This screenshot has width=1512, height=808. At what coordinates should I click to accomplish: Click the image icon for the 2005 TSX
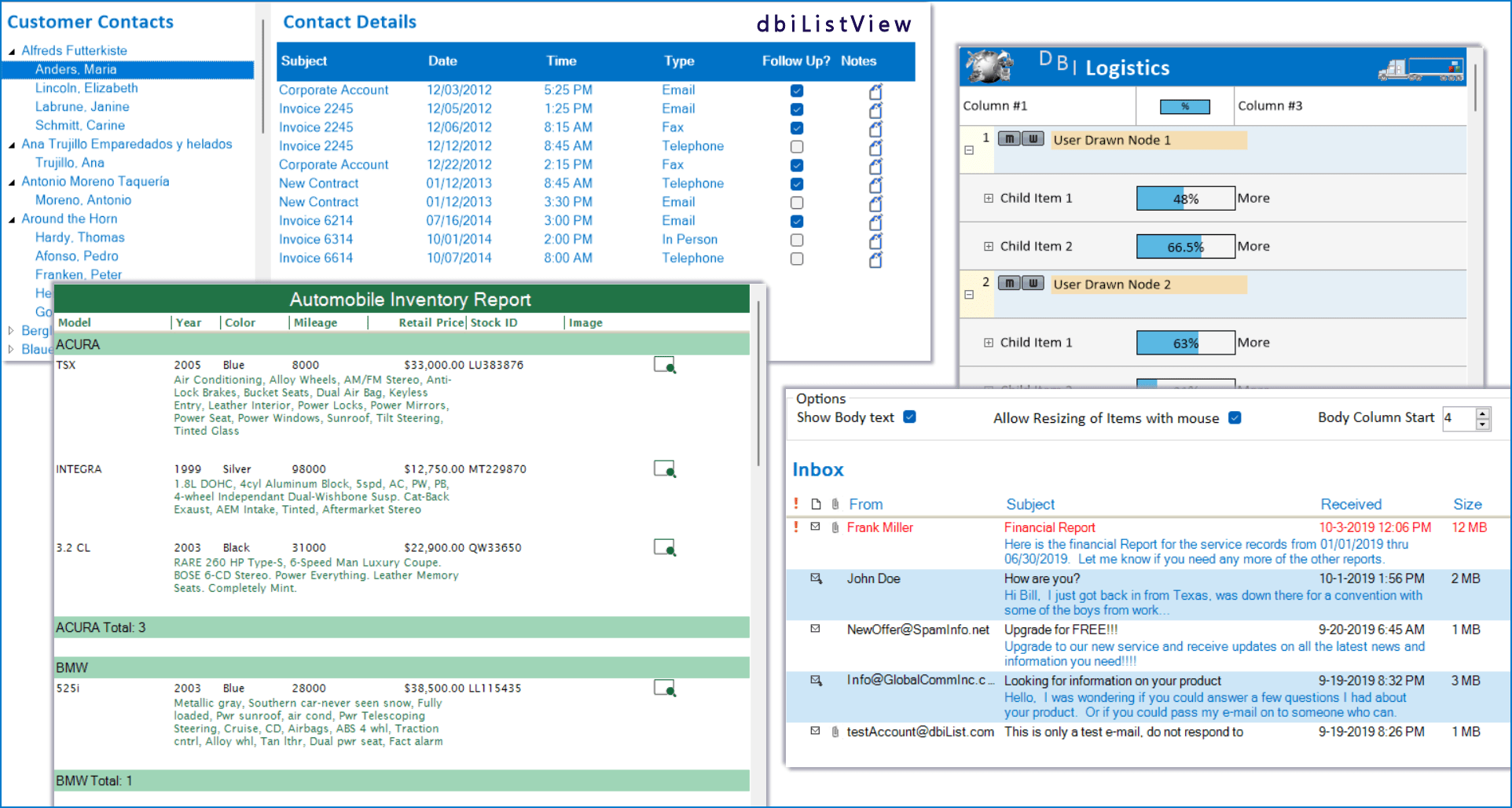665,365
